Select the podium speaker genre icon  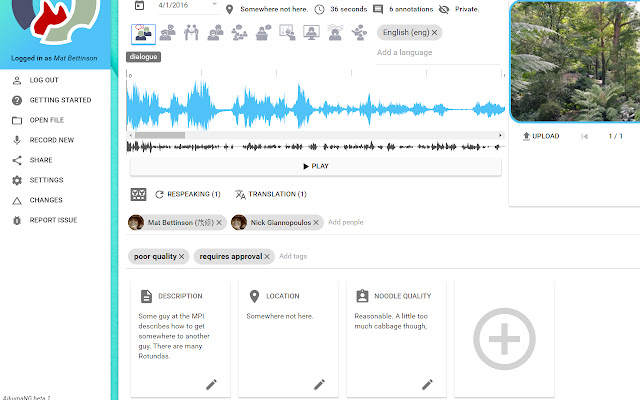tap(263, 33)
